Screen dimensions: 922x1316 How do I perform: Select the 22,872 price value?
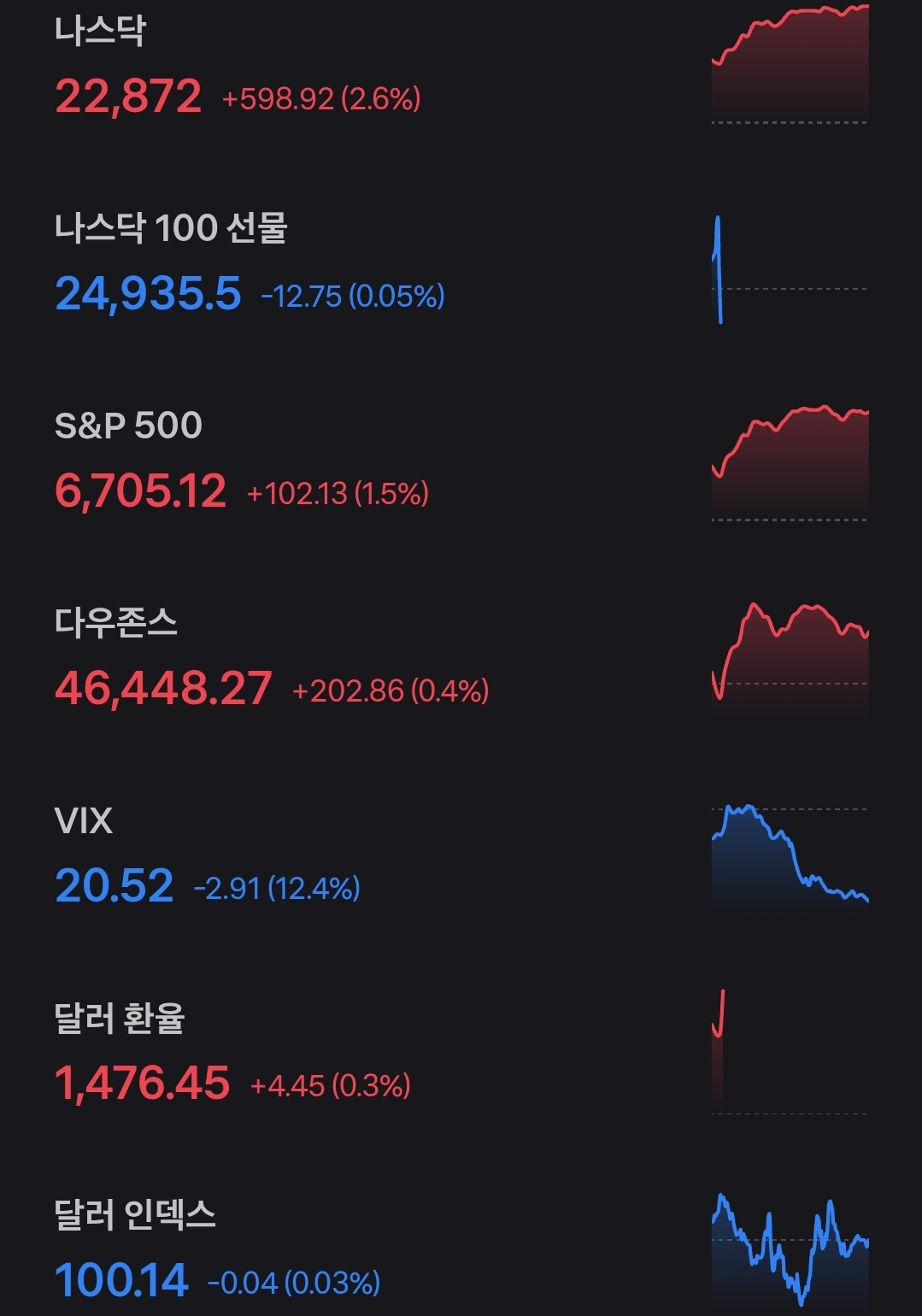pyautogui.click(x=128, y=96)
